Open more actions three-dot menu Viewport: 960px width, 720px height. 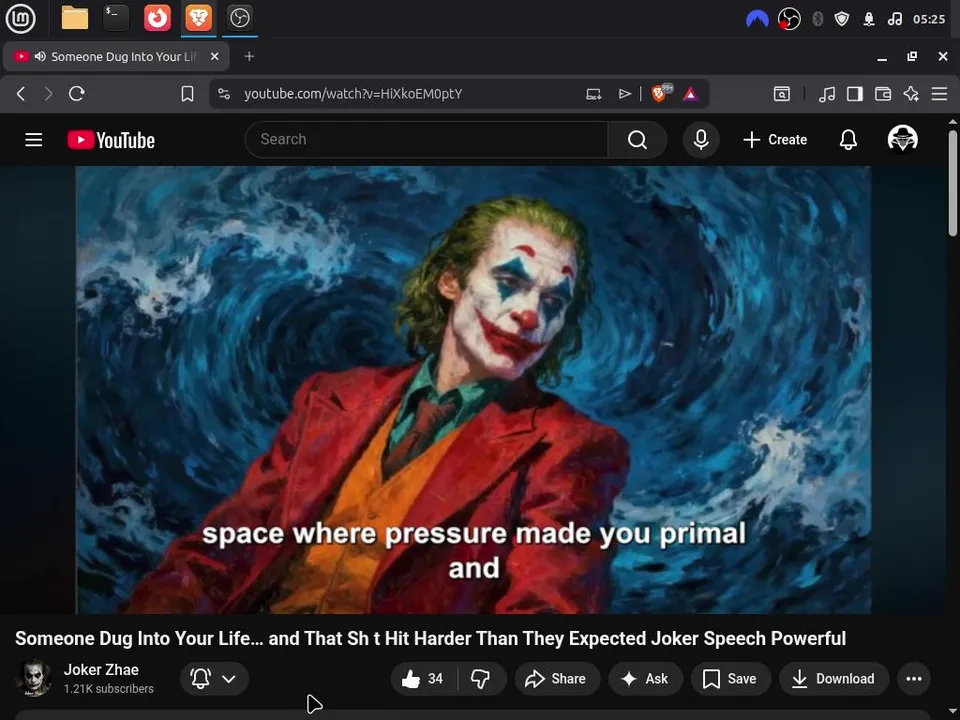pos(914,678)
